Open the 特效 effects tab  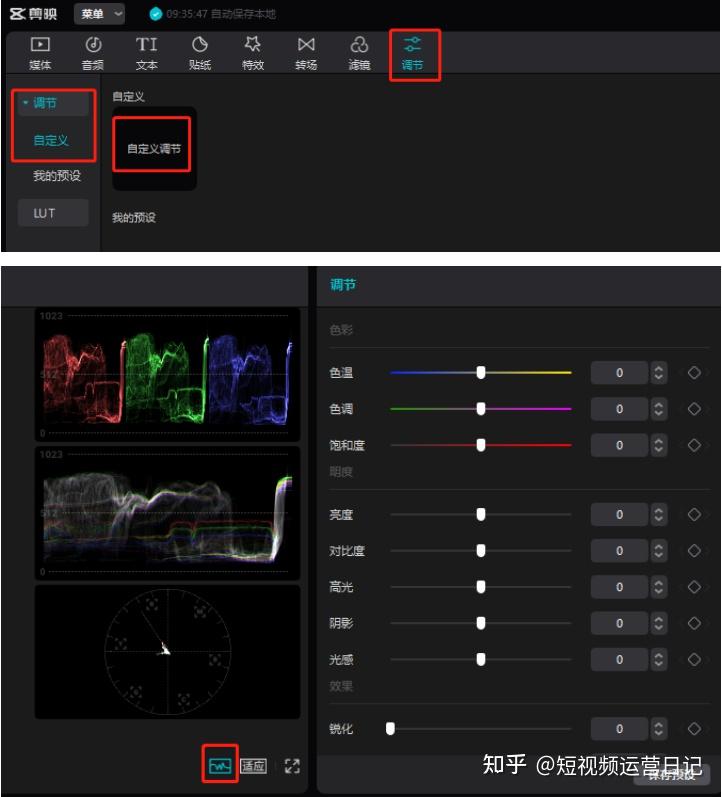point(253,53)
